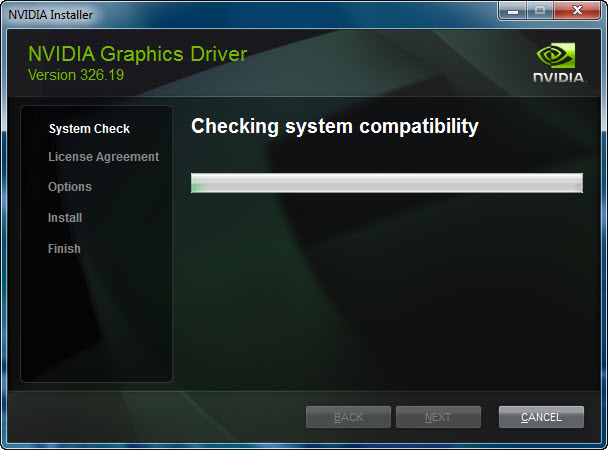Select the License Agreement step
The height and width of the screenshot is (450, 608).
coord(104,157)
